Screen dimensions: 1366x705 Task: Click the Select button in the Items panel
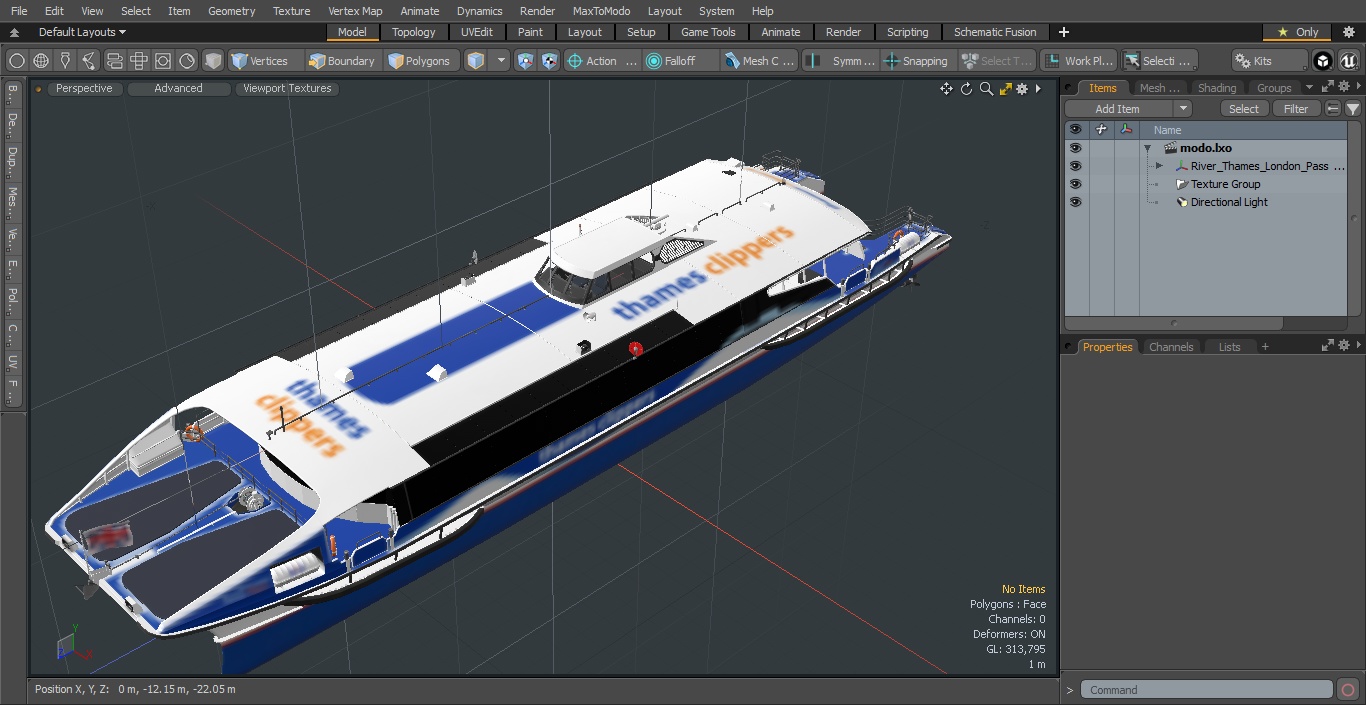pyautogui.click(x=1244, y=109)
